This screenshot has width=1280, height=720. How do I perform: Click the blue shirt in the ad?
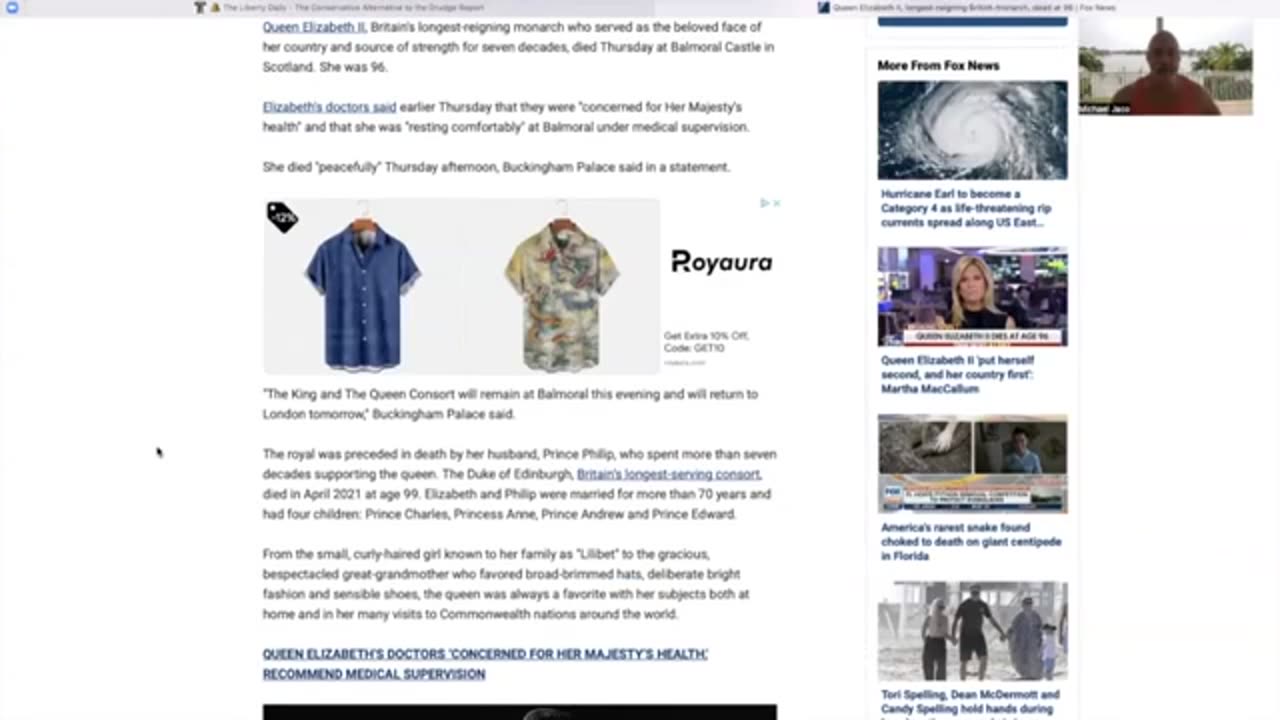pos(362,292)
